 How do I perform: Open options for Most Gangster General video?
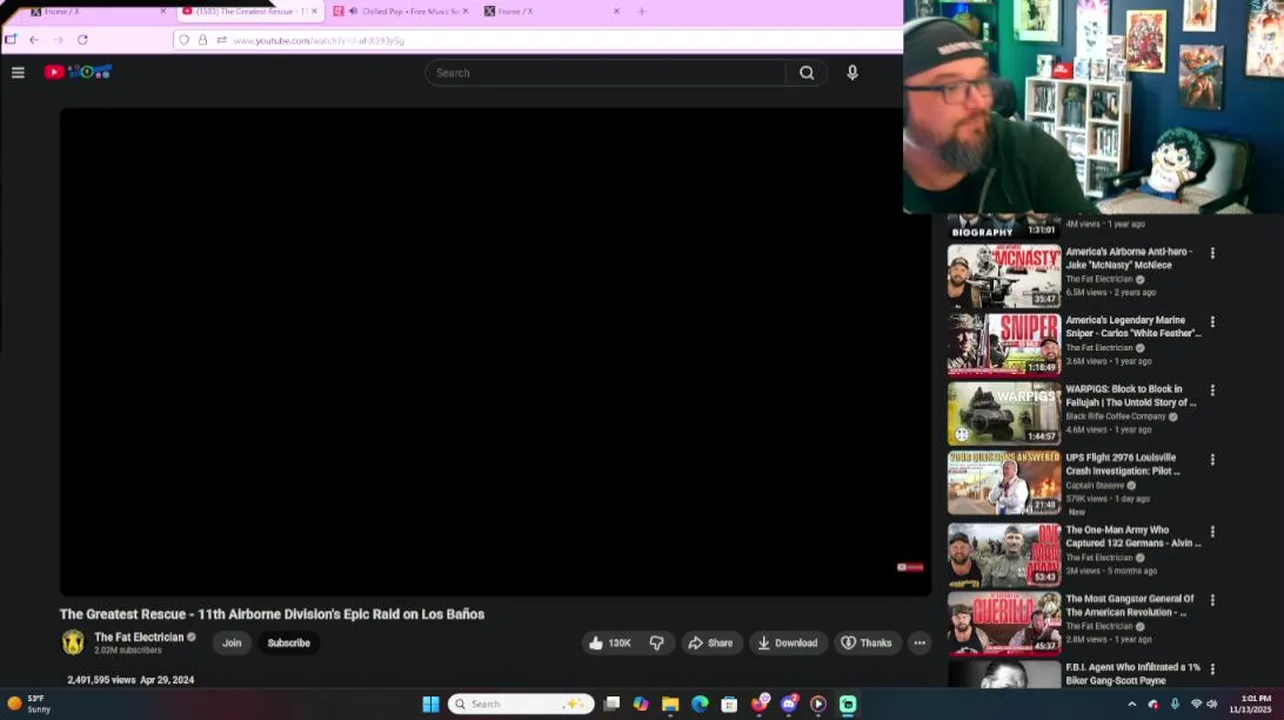pyautogui.click(x=1212, y=600)
